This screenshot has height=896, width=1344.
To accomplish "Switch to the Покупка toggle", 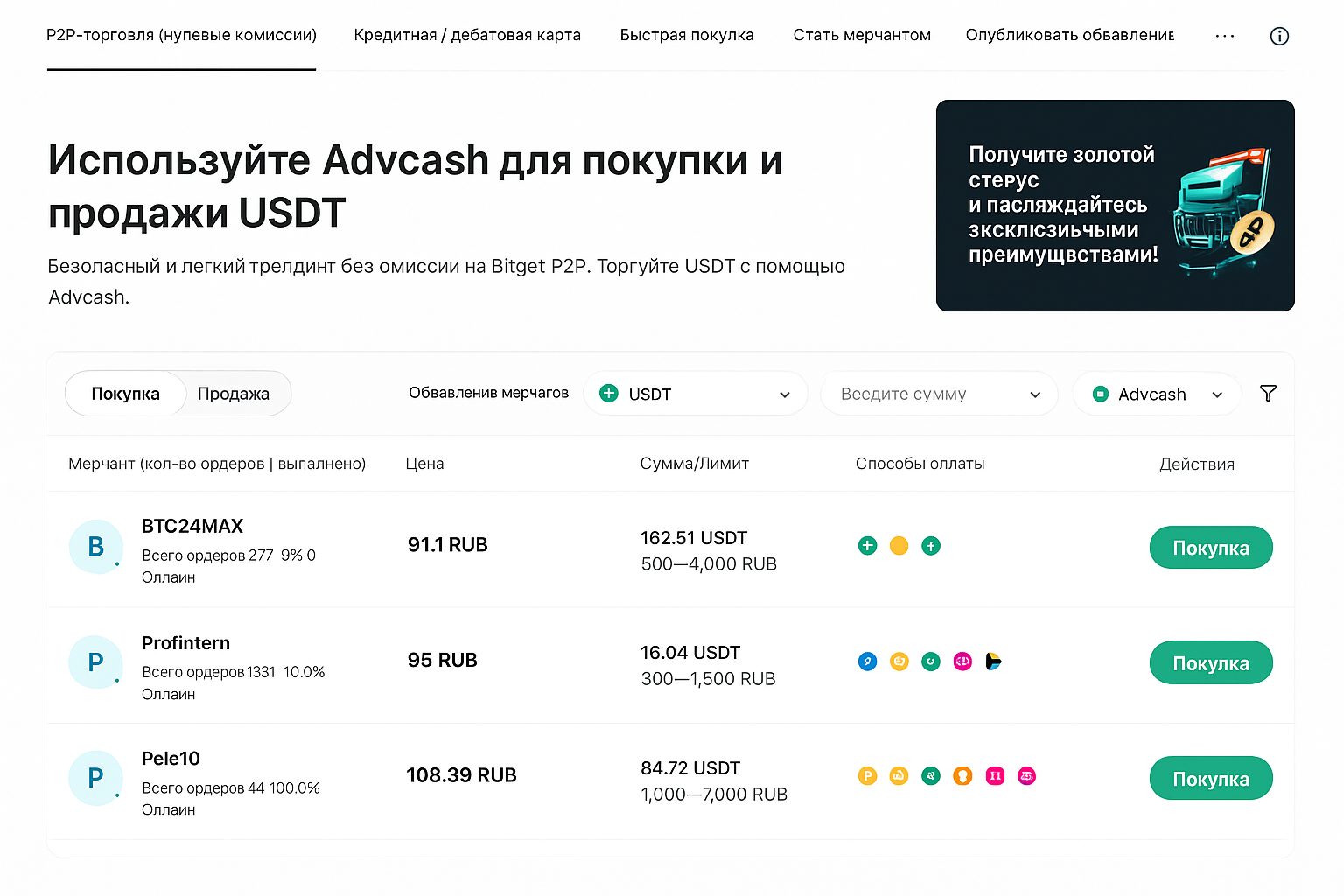I will pyautogui.click(x=126, y=394).
